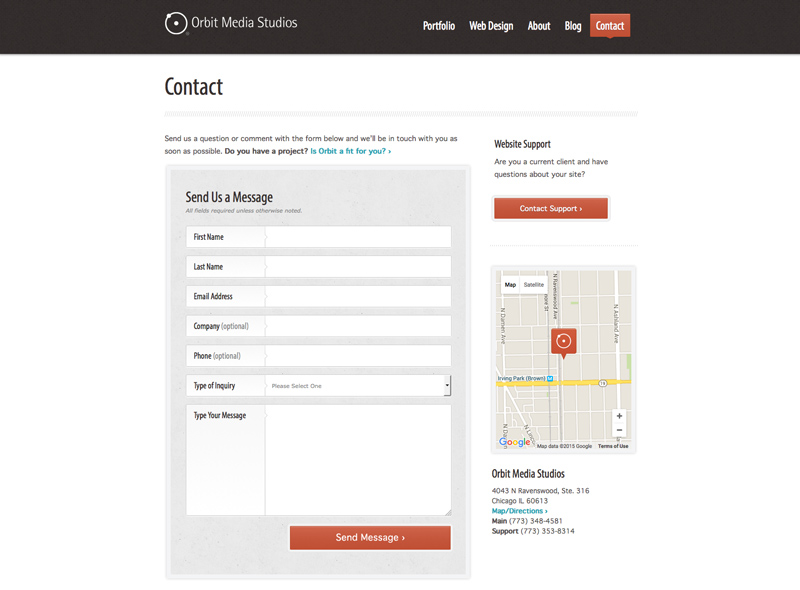
Task: Click the 'Map data ©2015 Google' text
Action: pyautogui.click(x=564, y=446)
